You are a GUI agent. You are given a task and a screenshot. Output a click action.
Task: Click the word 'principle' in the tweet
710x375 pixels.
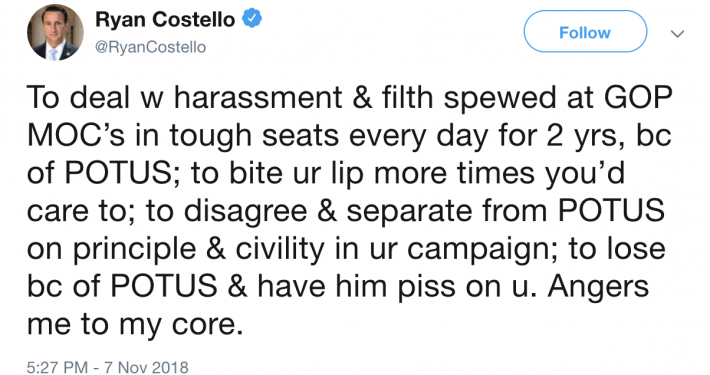tap(137, 250)
